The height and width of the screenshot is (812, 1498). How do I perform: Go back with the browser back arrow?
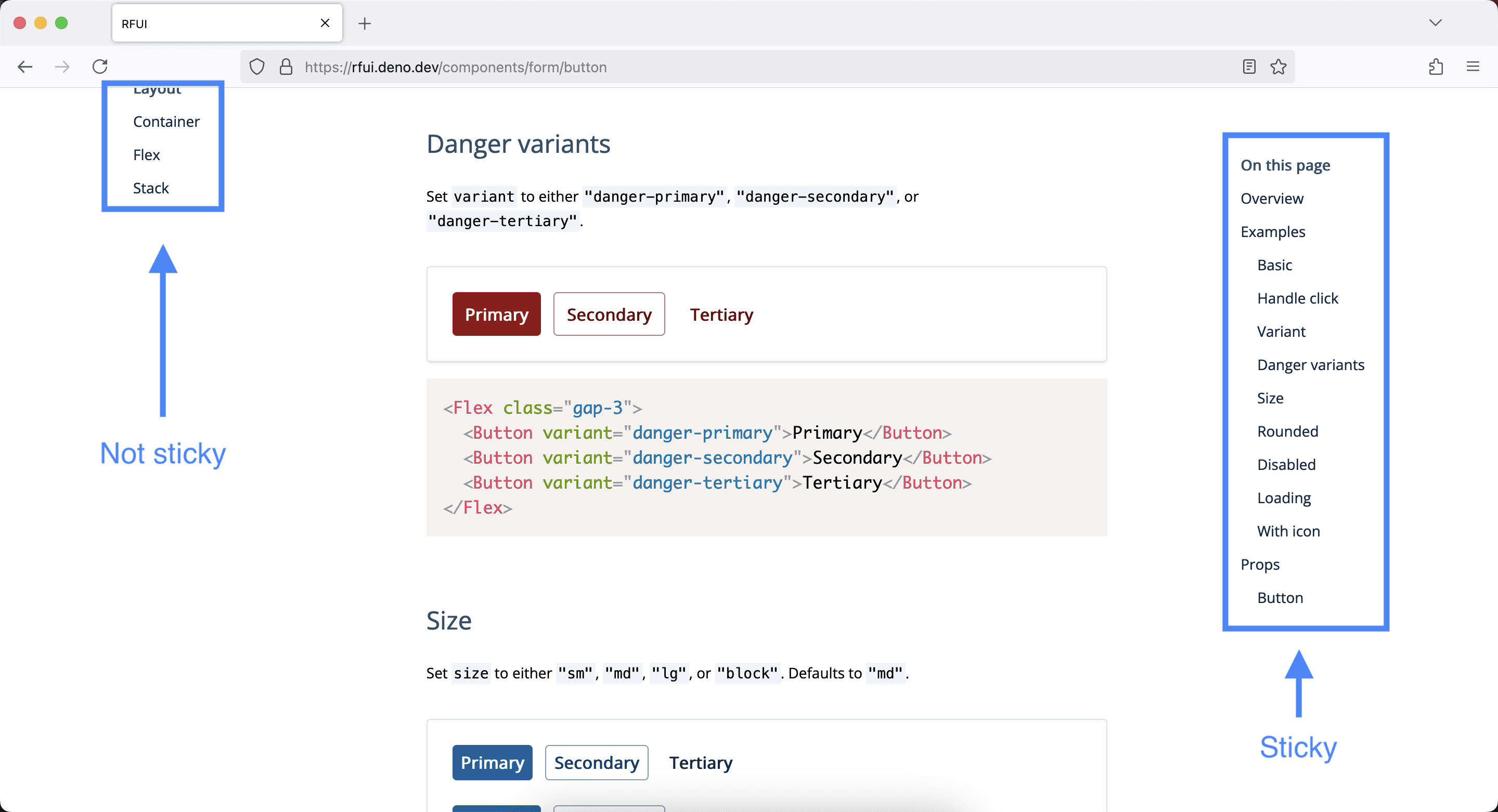[x=25, y=67]
